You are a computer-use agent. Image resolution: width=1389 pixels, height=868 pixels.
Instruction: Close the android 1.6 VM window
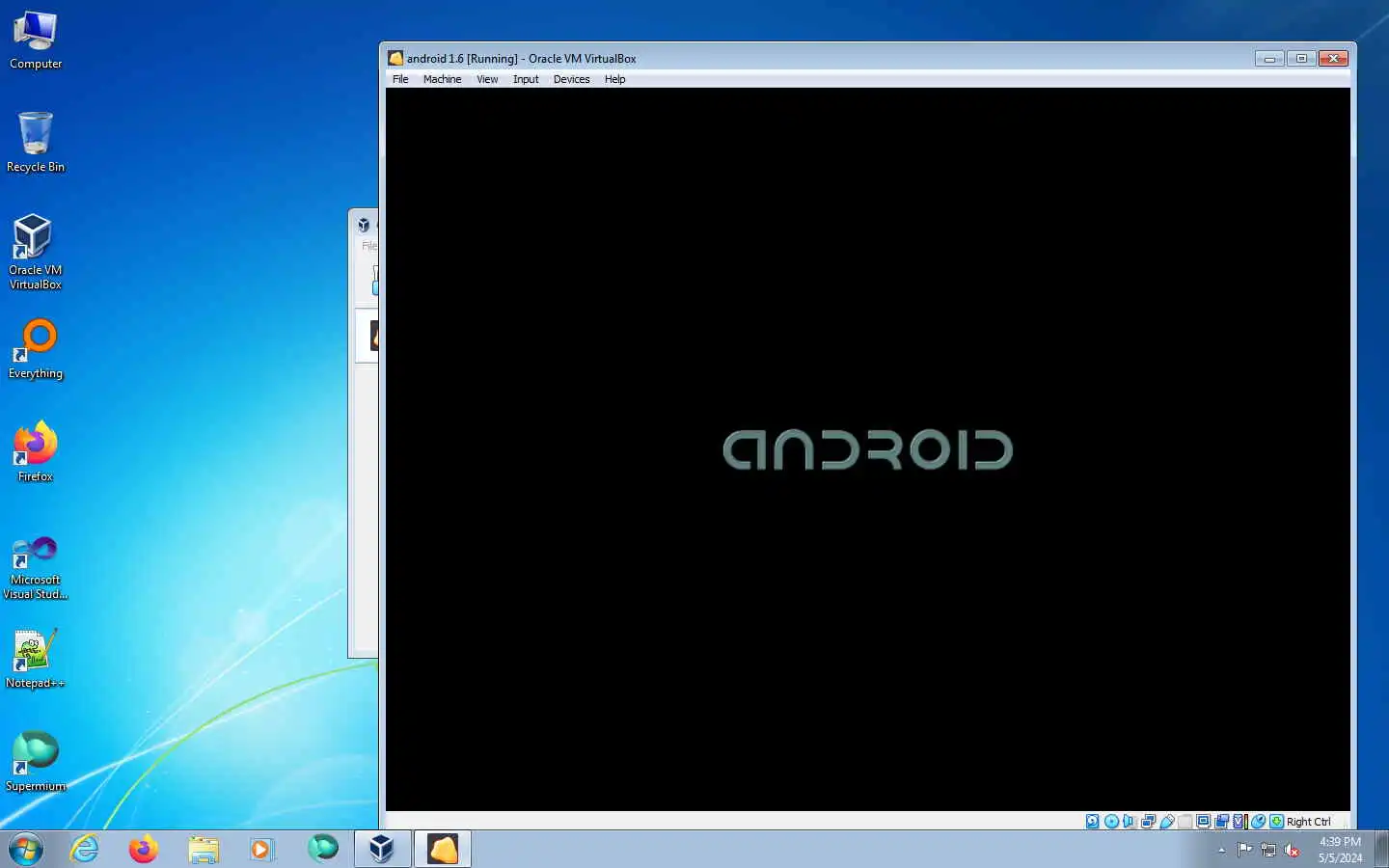[1333, 59]
